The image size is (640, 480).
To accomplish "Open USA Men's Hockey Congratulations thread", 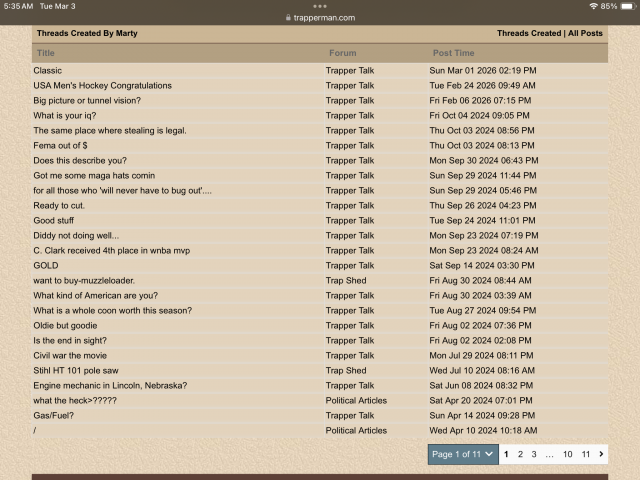I will (102, 86).
